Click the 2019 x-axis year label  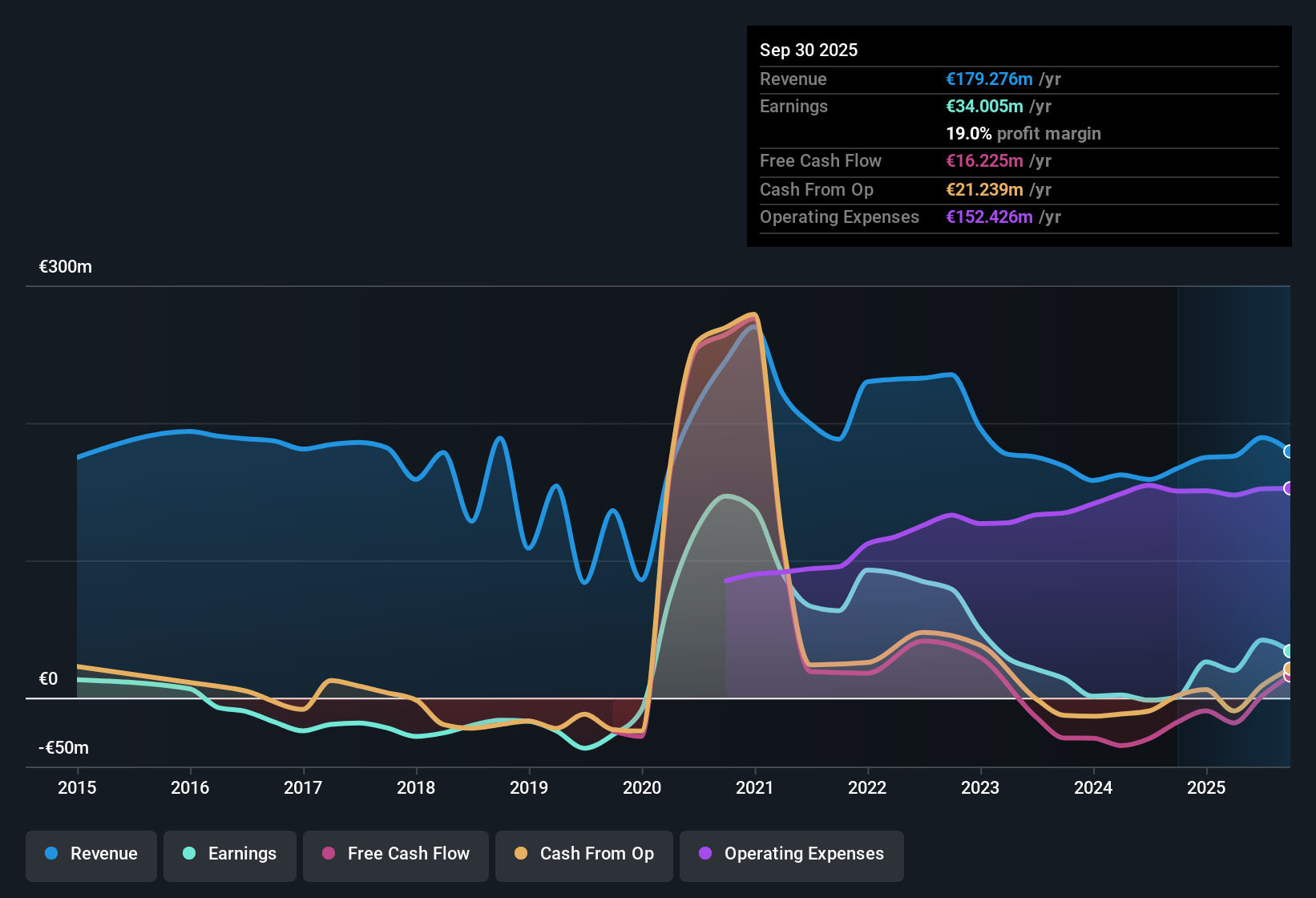[529, 787]
